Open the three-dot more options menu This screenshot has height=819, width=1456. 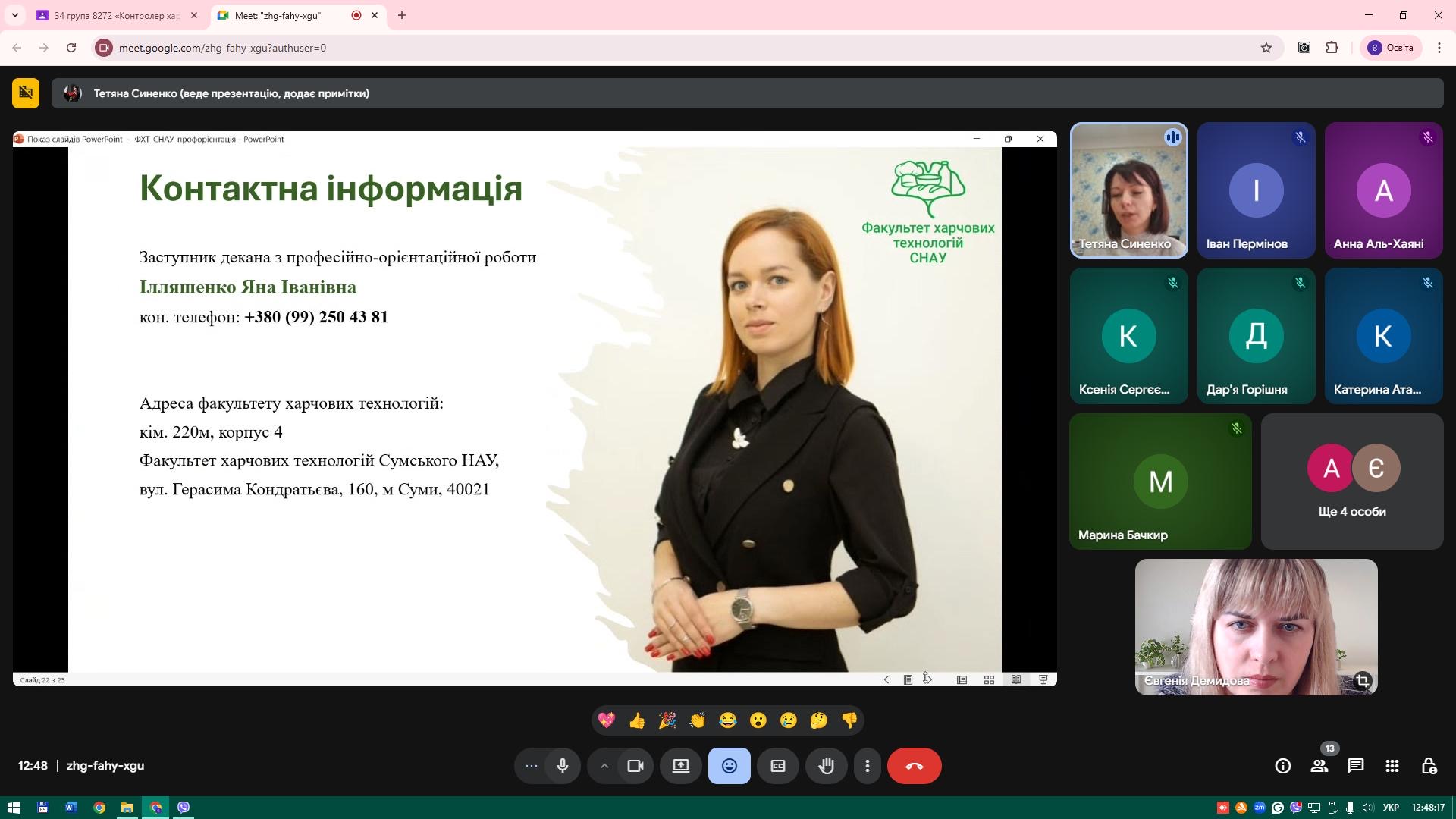[x=867, y=766]
